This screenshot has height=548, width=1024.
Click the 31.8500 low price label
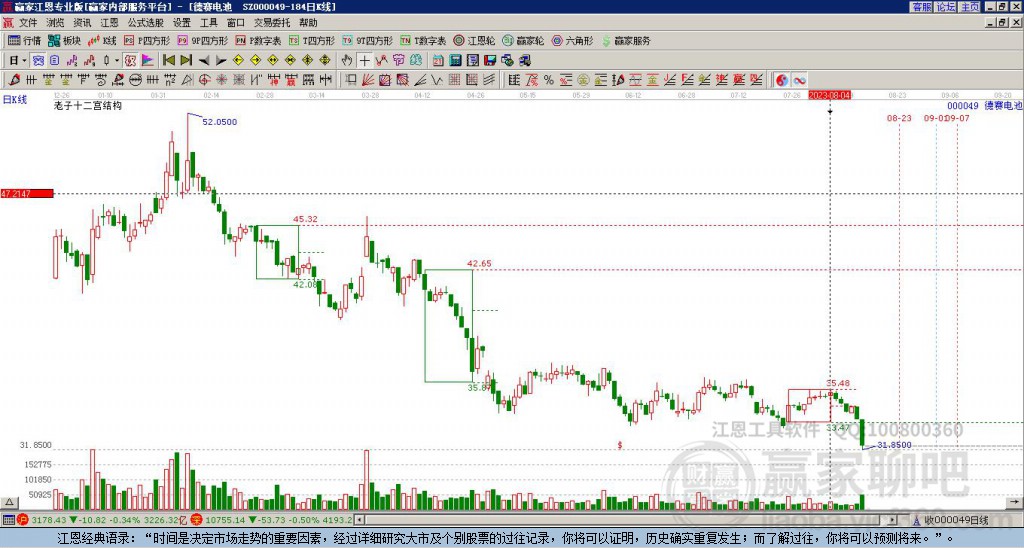pyautogui.click(x=894, y=445)
